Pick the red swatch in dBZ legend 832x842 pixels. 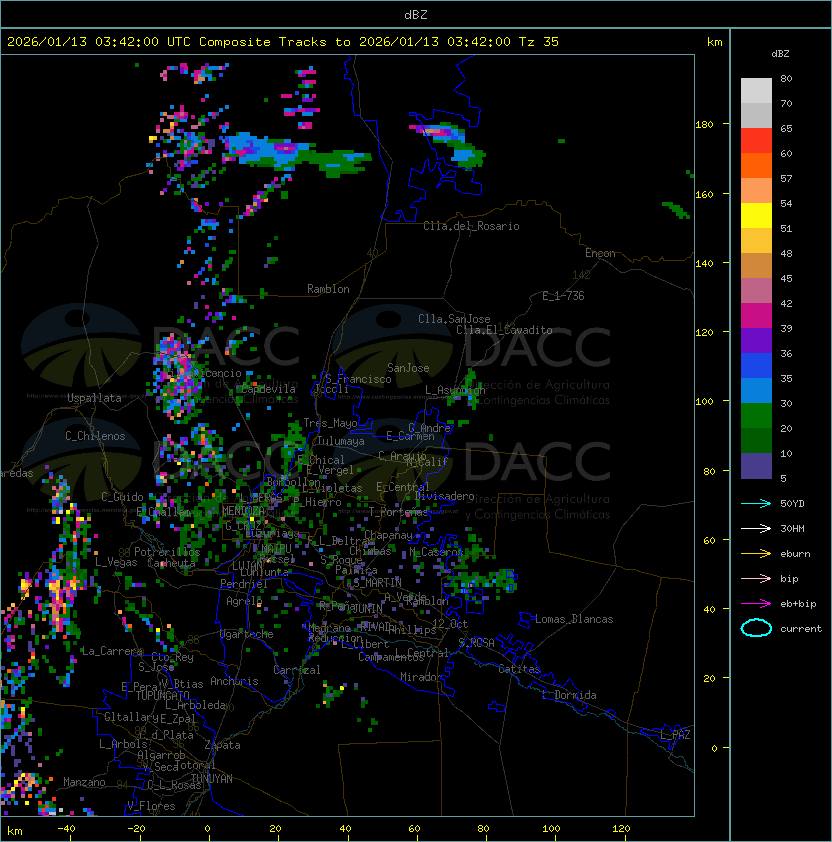tap(756, 141)
